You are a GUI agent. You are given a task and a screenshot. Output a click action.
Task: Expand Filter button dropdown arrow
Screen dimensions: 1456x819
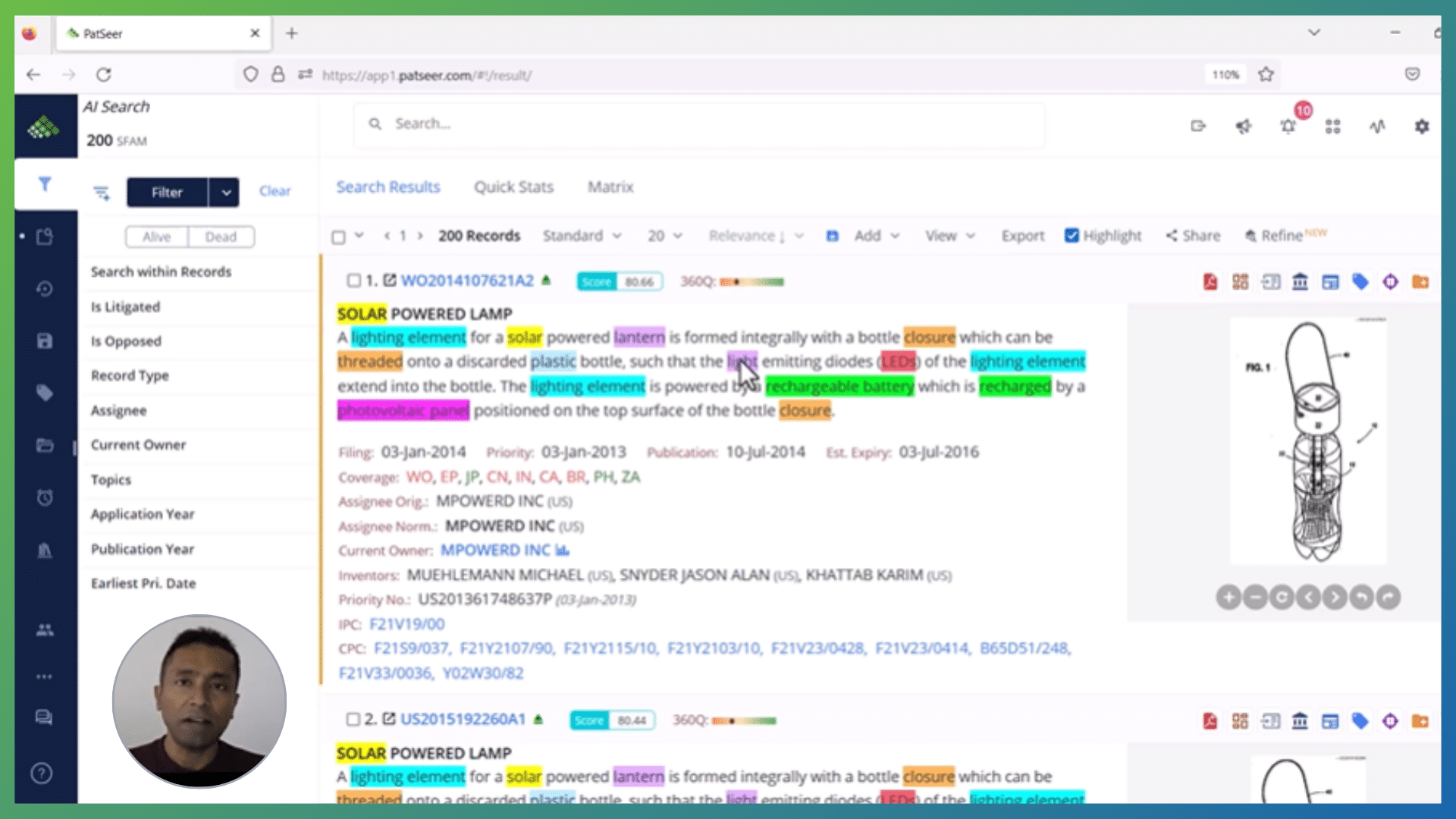click(225, 193)
